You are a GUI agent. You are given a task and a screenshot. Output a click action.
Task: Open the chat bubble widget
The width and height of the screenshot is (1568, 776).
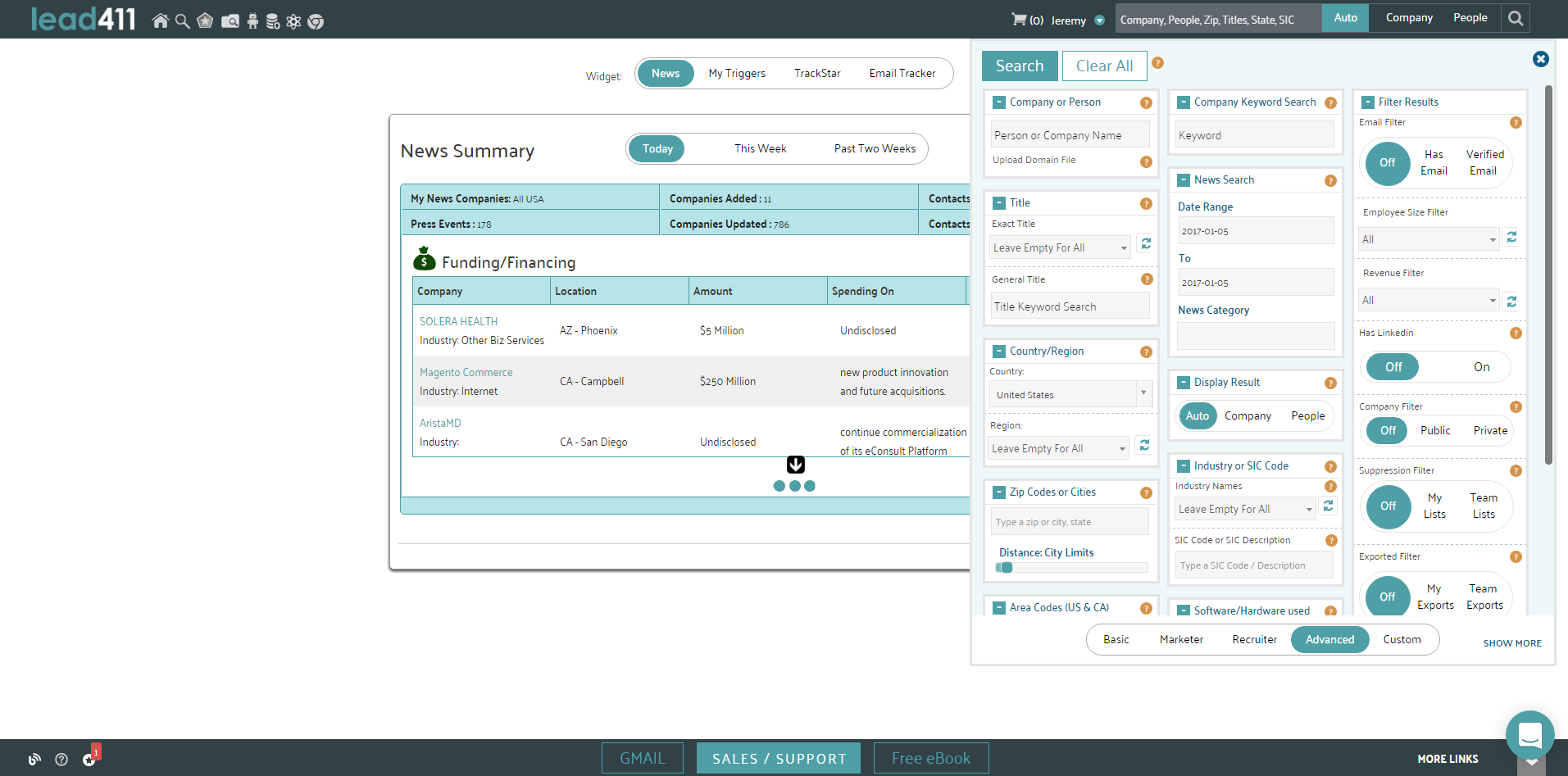pyautogui.click(x=1529, y=734)
